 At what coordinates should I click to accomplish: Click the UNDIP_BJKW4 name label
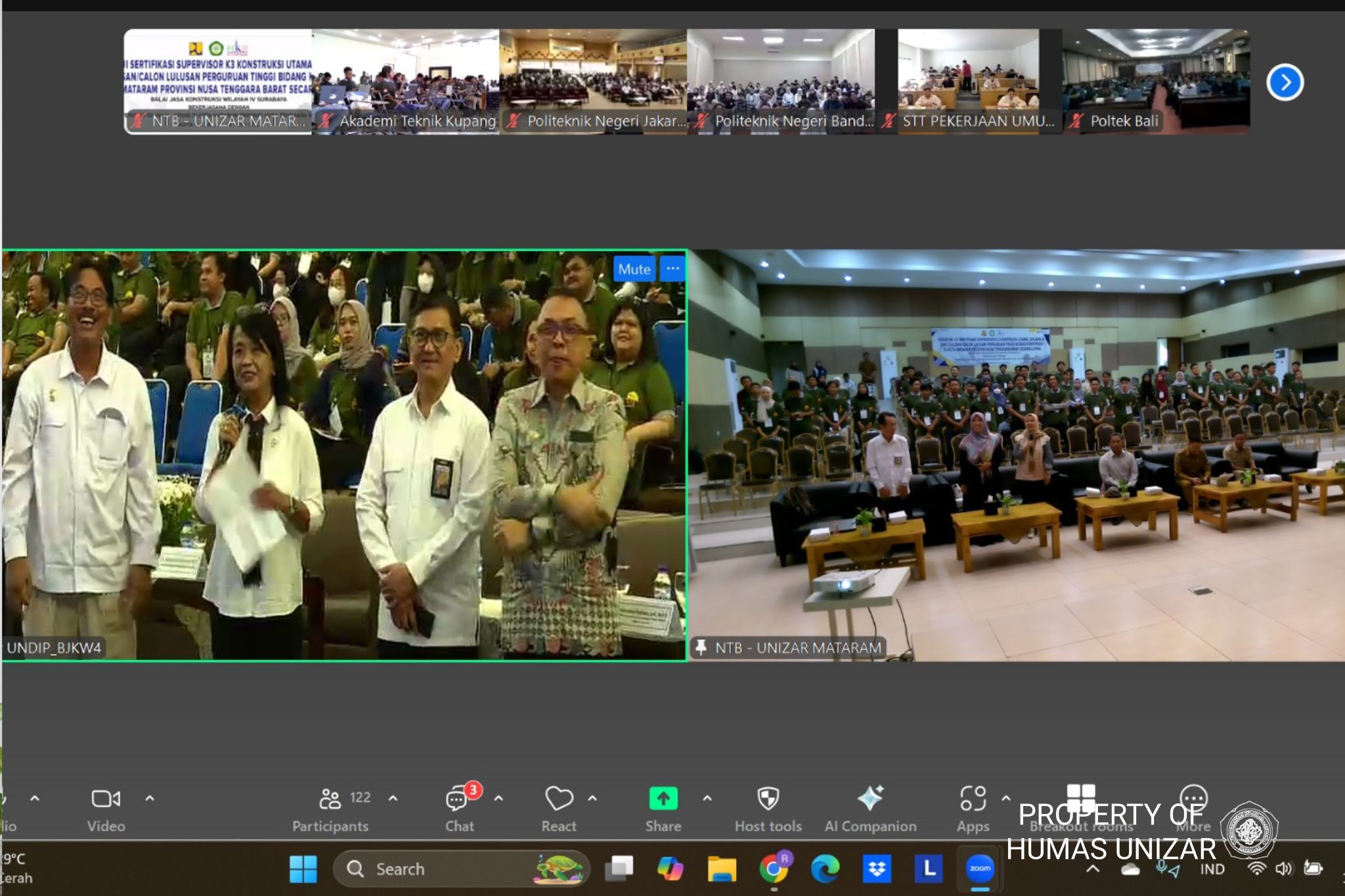pyautogui.click(x=54, y=648)
